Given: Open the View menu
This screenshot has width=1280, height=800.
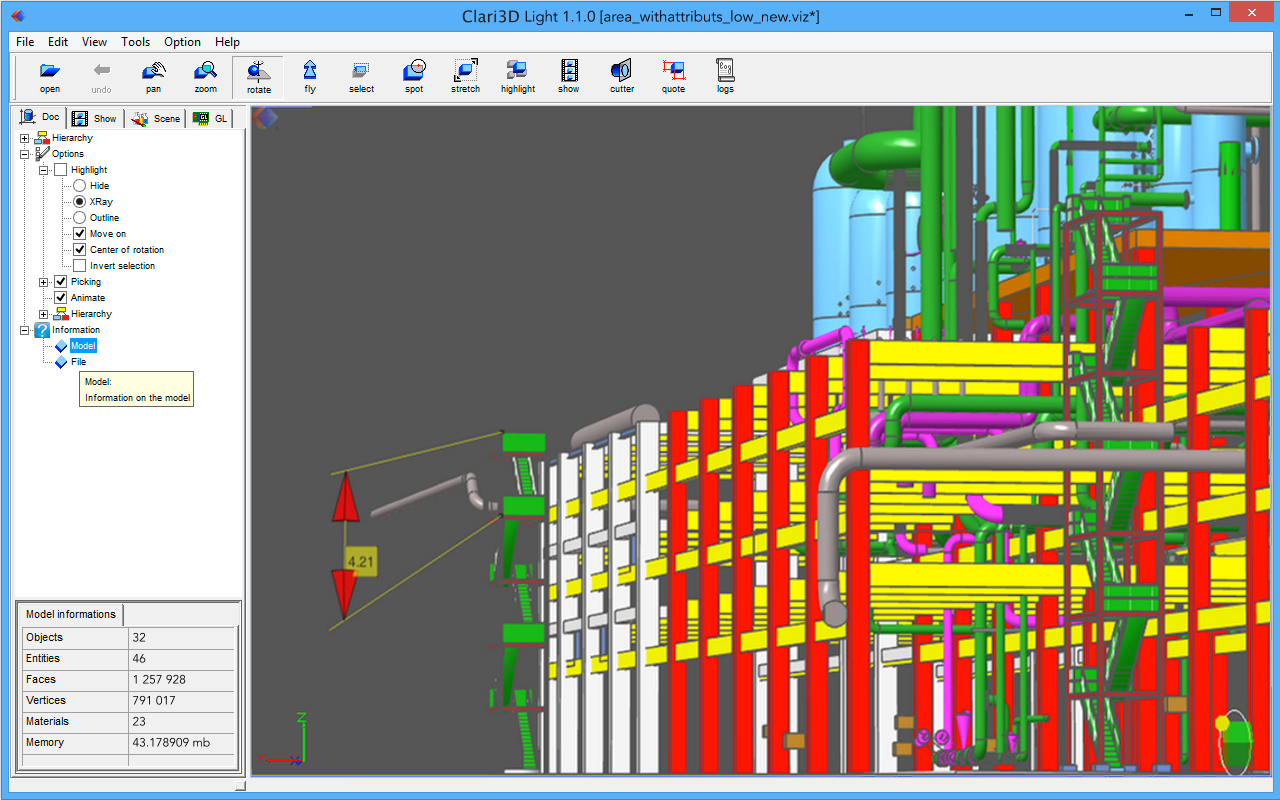Looking at the screenshot, I should pos(94,42).
